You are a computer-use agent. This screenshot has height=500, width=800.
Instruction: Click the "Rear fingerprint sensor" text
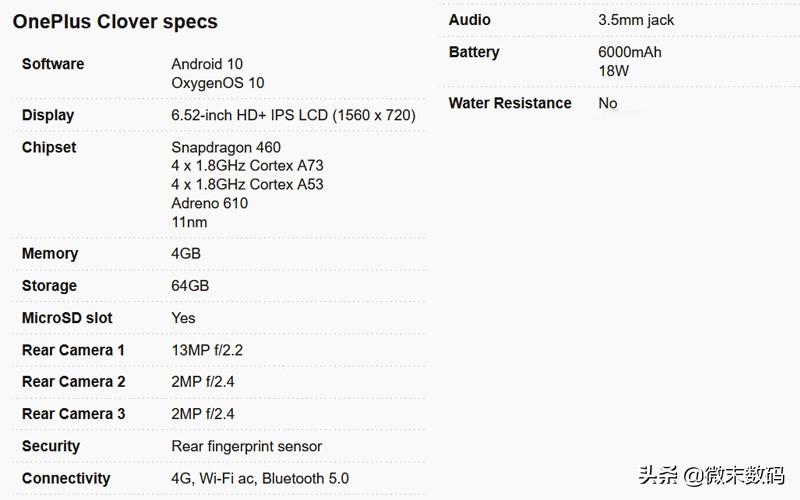click(246, 446)
